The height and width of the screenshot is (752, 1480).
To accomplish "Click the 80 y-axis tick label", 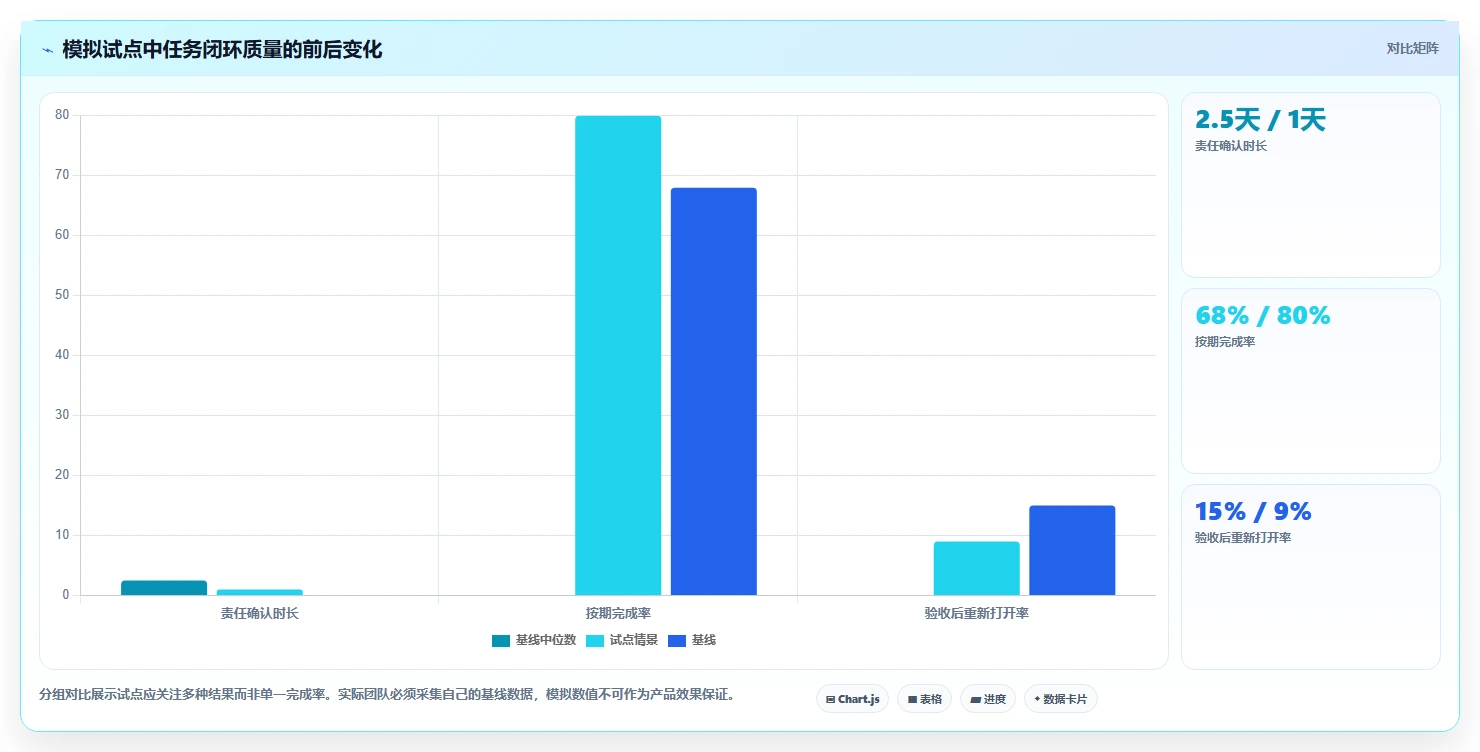I will [x=62, y=115].
